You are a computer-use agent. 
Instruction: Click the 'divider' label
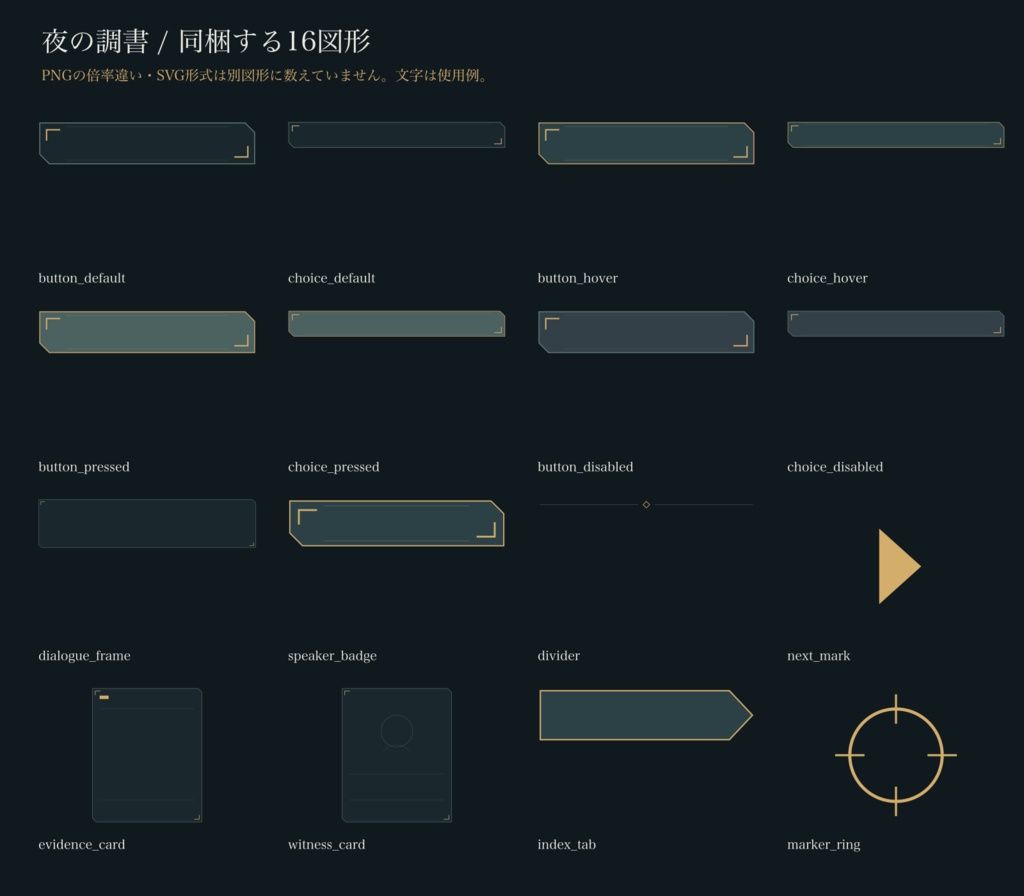tap(558, 656)
